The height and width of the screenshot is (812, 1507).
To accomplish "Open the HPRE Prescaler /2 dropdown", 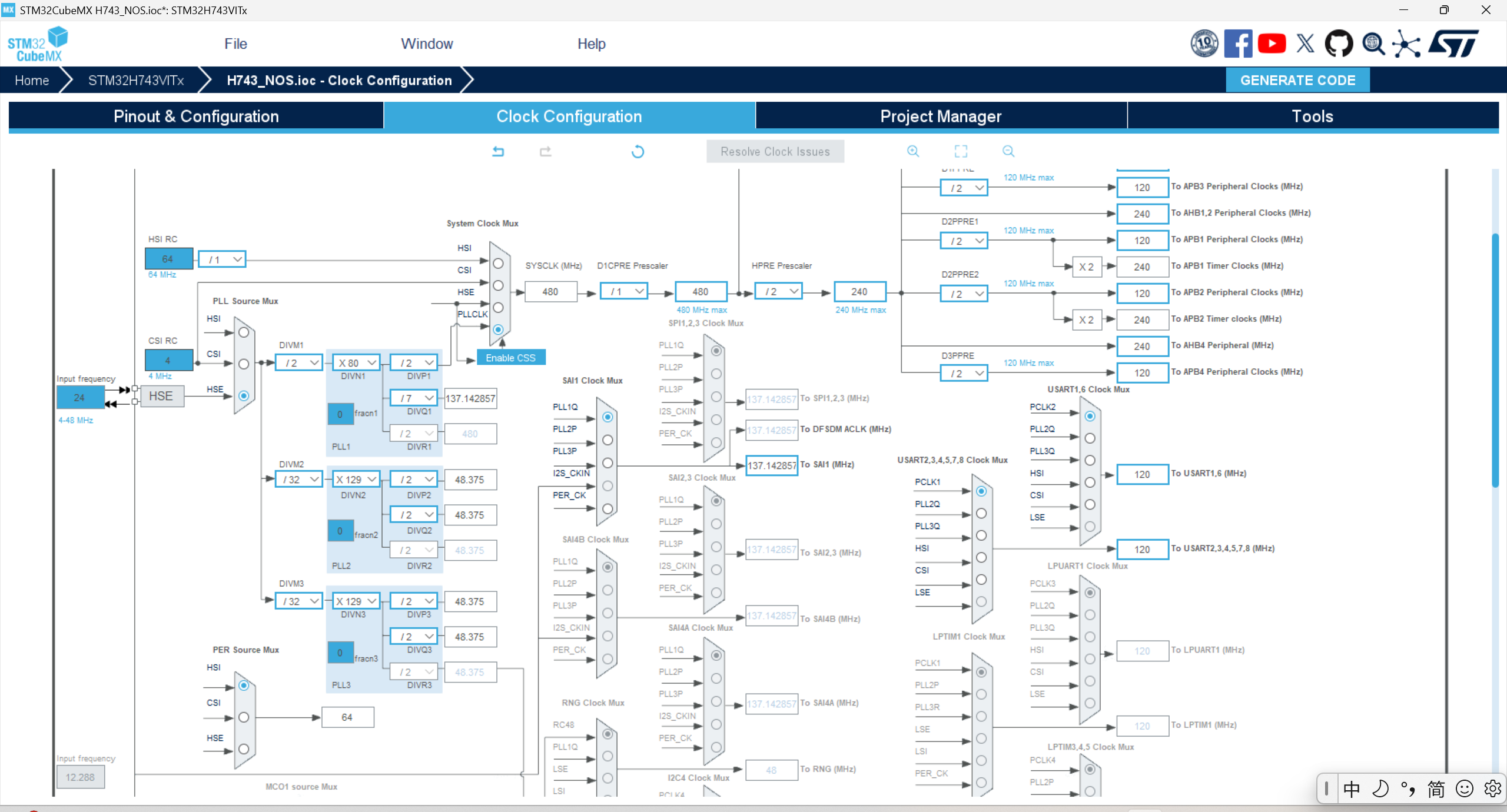I will 779,291.
